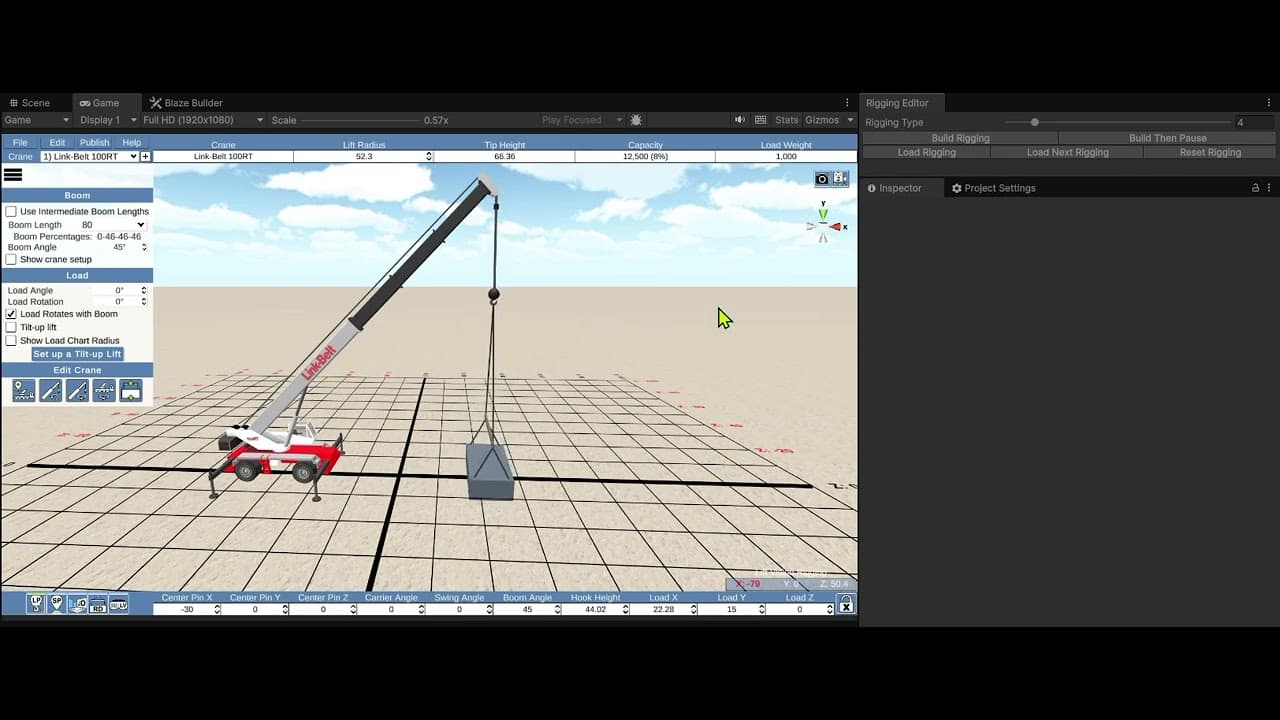Uncheck Load Rotates with Boom
The width and height of the screenshot is (1280, 720).
coord(11,314)
